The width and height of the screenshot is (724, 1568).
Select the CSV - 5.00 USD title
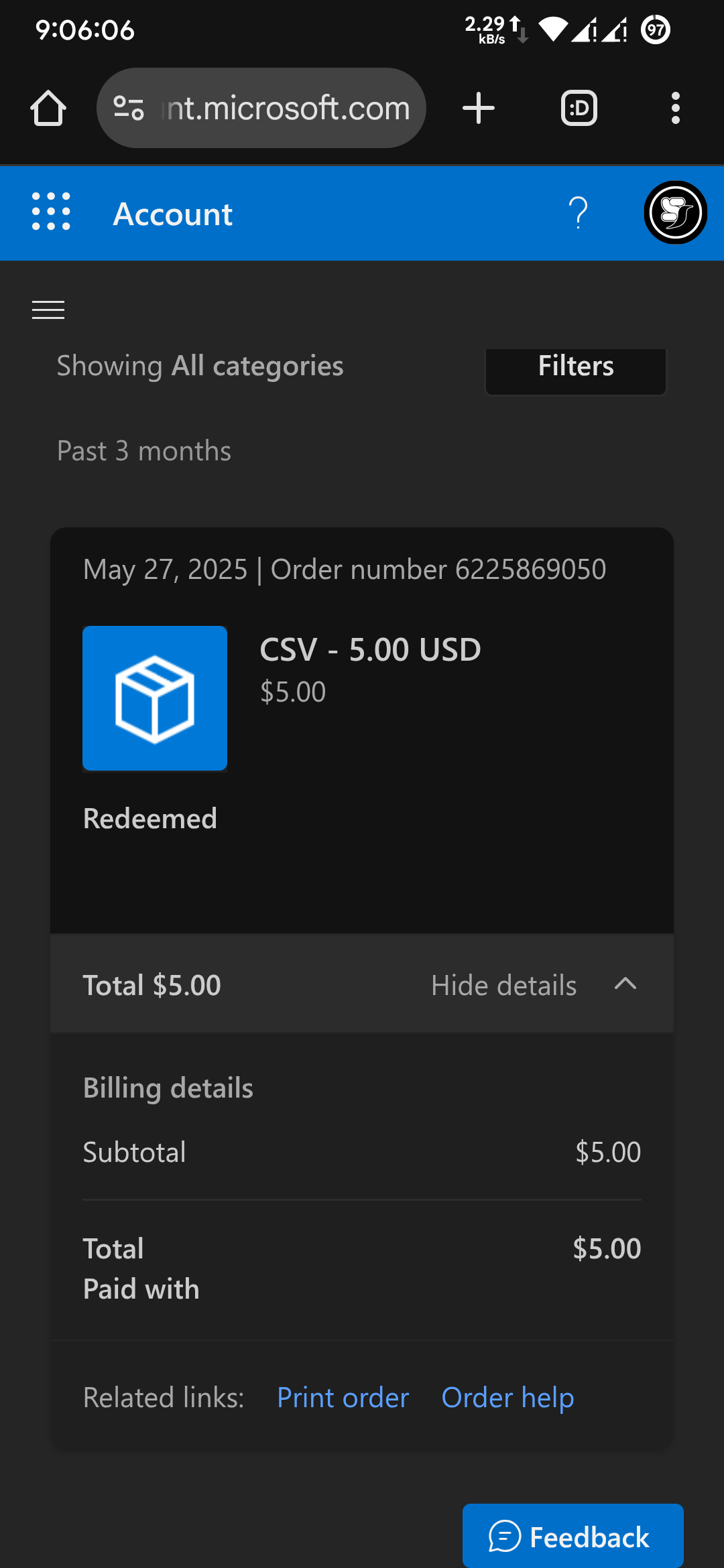(x=370, y=649)
